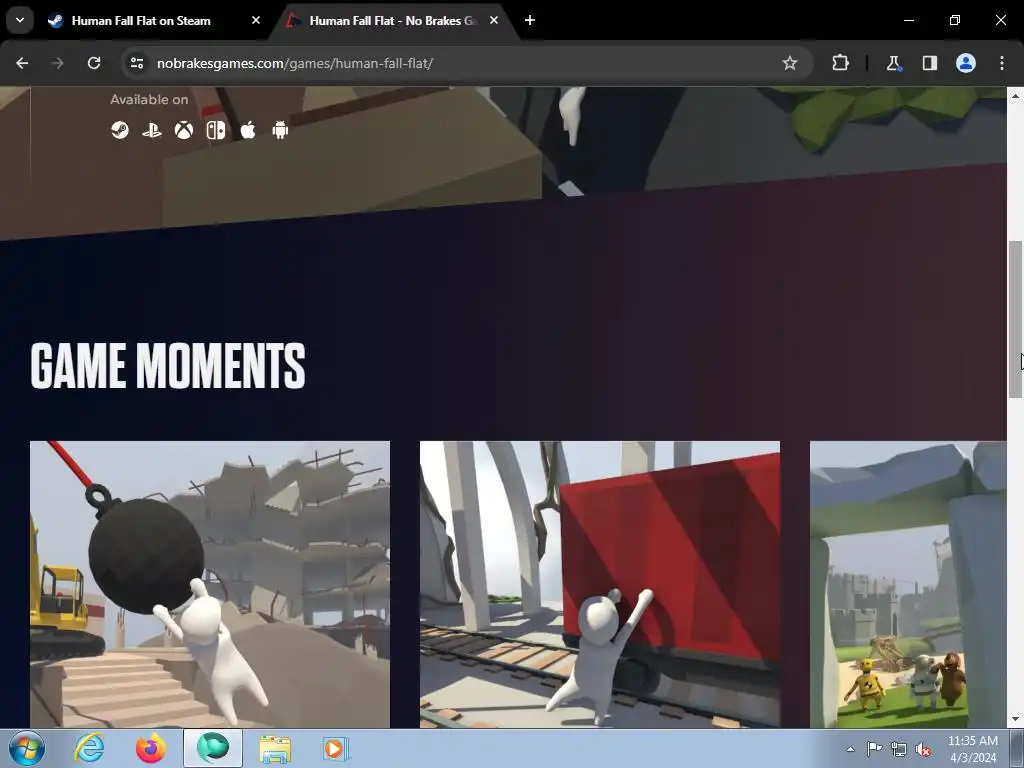Launch Internet Explorer from the taskbar
This screenshot has height=768, width=1024.
[89, 748]
